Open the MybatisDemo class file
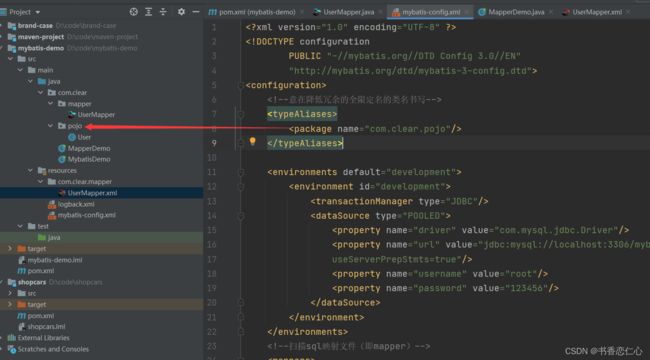Screen dimensions: 650x360 (89, 159)
